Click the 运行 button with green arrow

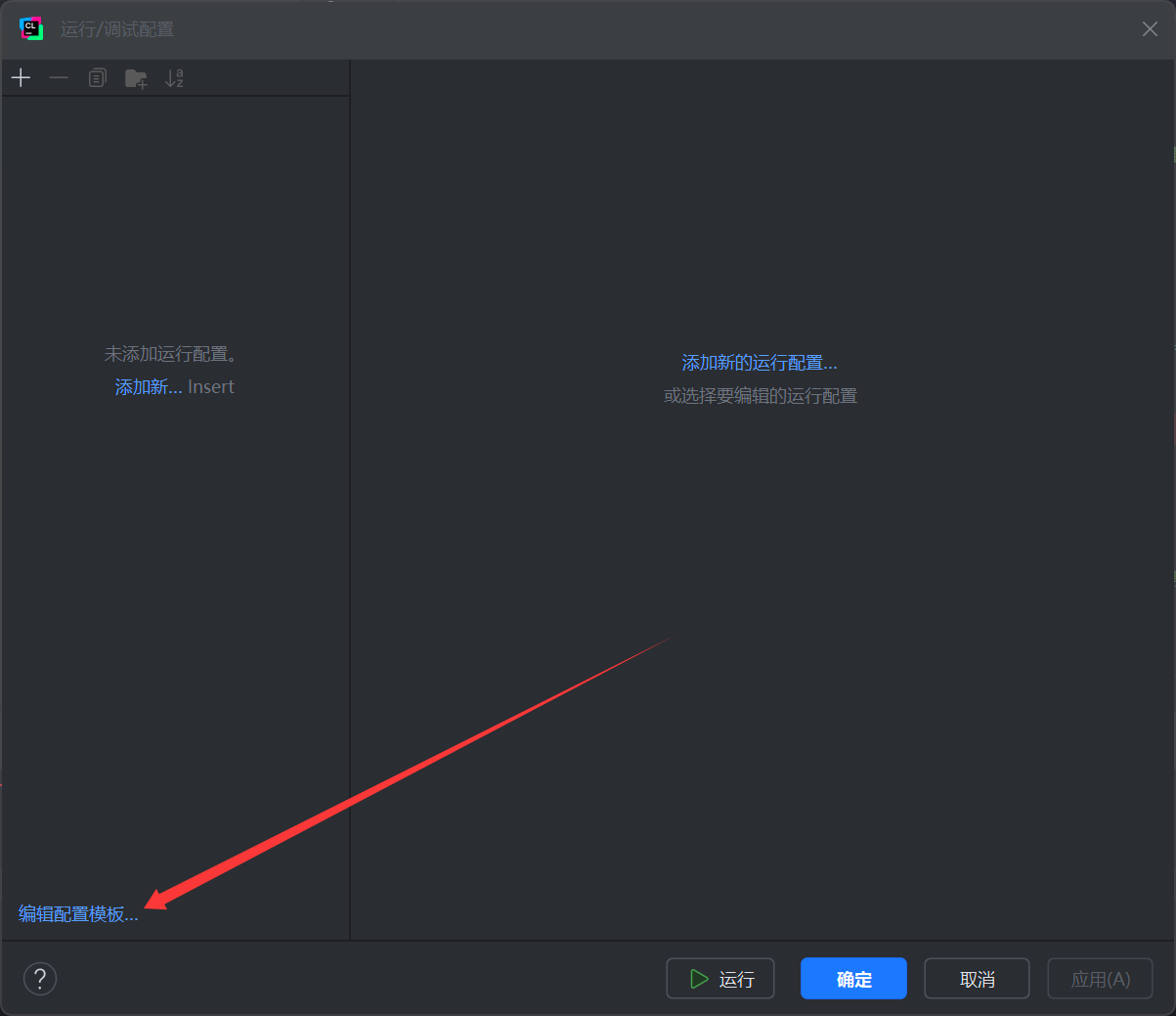tap(720, 979)
